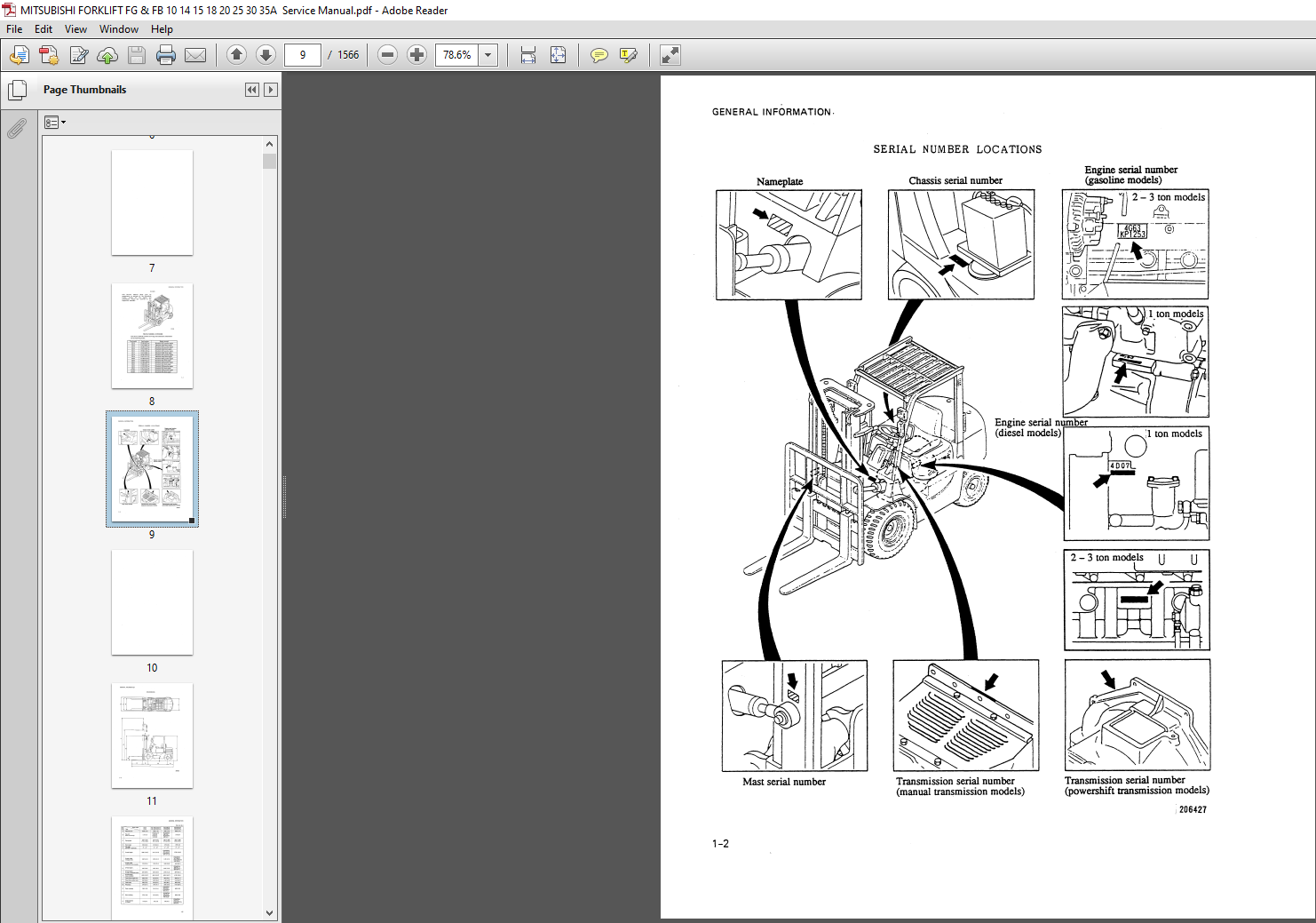This screenshot has height=923, width=1316.
Task: Zoom in using the plus button
Action: tap(416, 55)
